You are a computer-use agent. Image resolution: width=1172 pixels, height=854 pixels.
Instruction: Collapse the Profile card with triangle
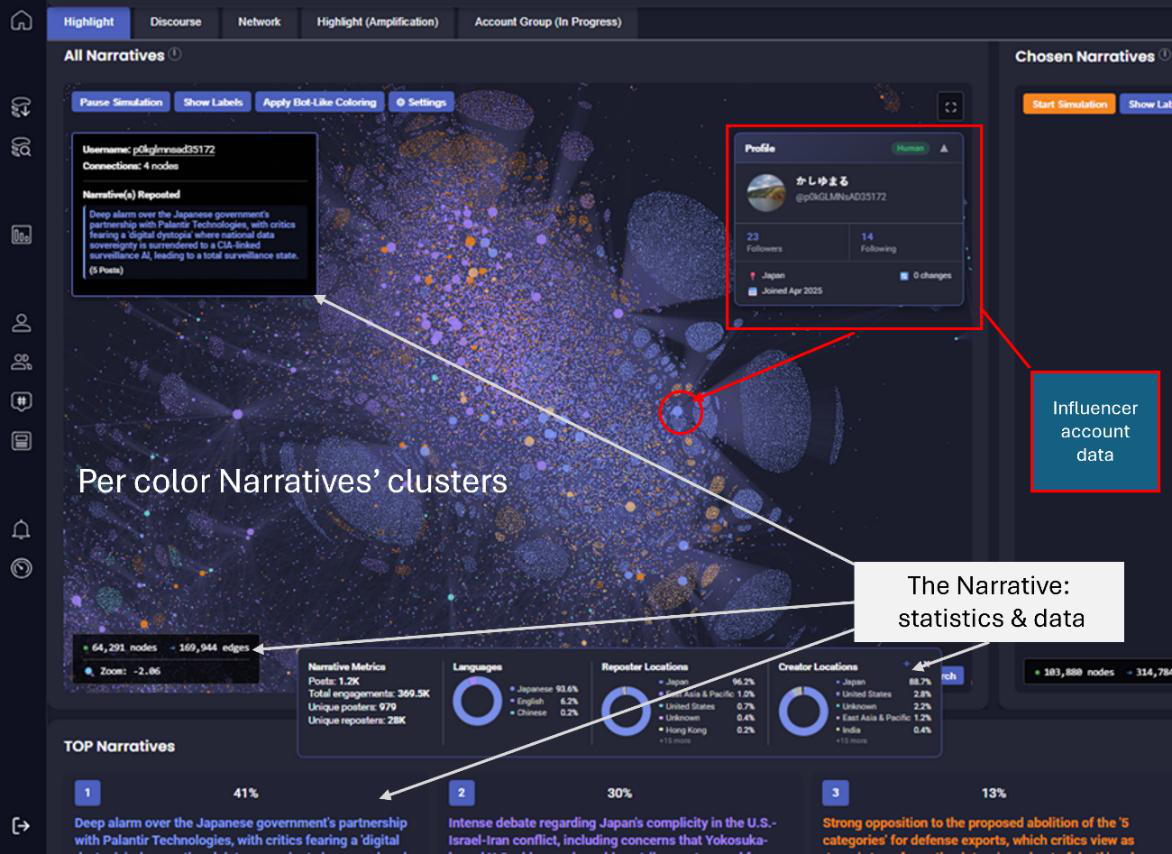(x=944, y=149)
